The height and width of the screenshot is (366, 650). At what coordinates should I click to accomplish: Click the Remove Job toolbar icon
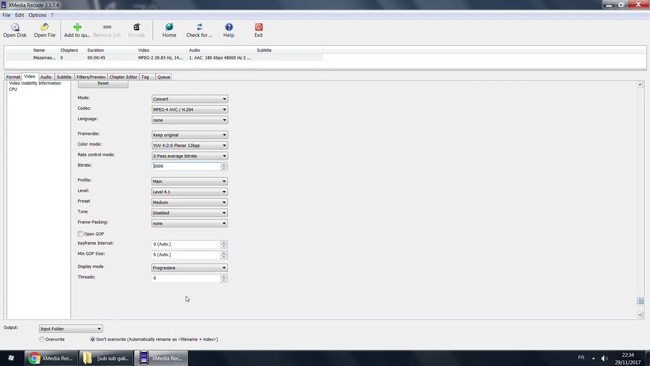click(107, 30)
